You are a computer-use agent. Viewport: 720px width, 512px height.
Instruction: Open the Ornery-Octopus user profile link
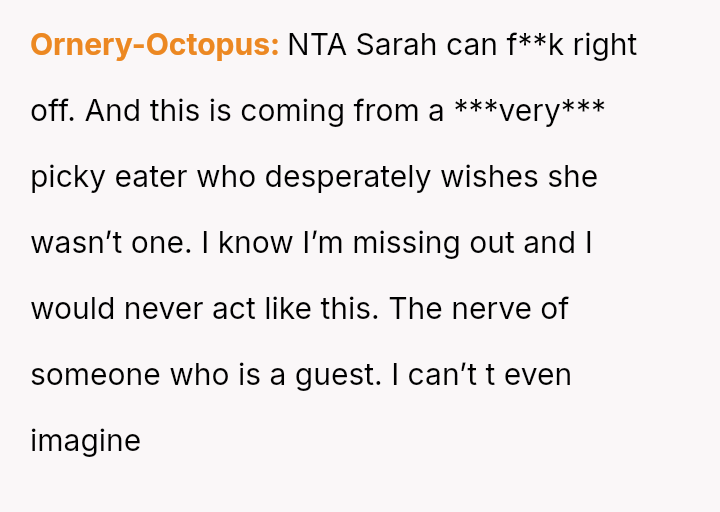154,45
